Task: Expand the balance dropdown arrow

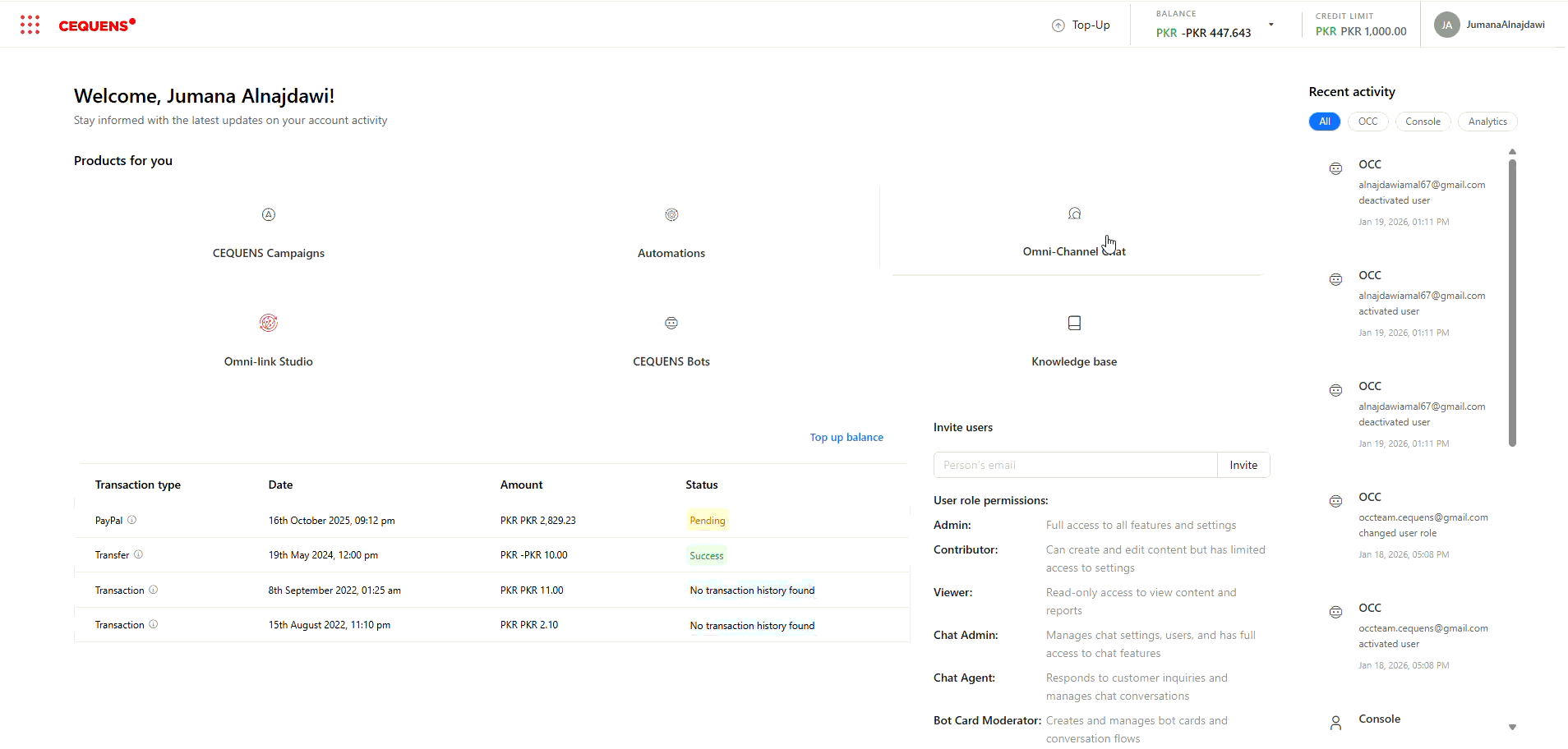Action: click(1271, 25)
